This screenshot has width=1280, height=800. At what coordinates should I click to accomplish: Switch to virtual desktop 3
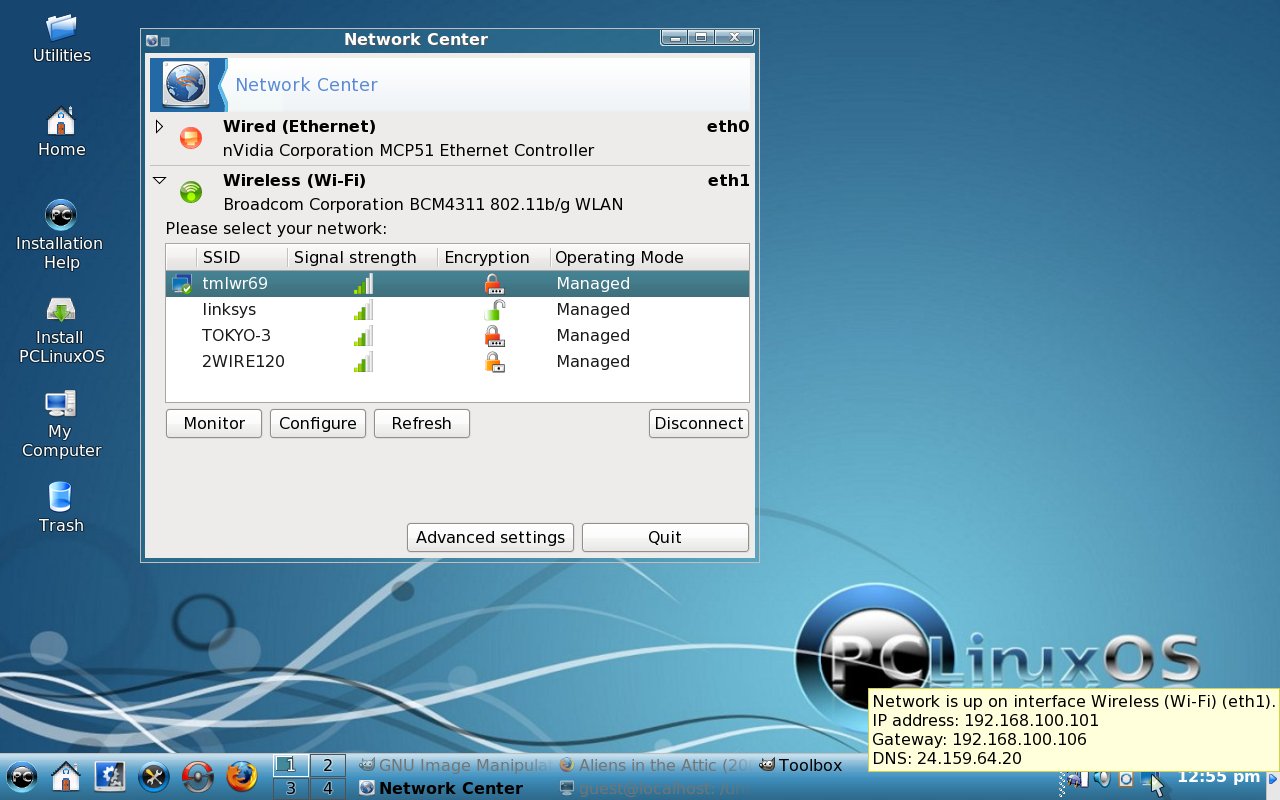pyautogui.click(x=291, y=788)
